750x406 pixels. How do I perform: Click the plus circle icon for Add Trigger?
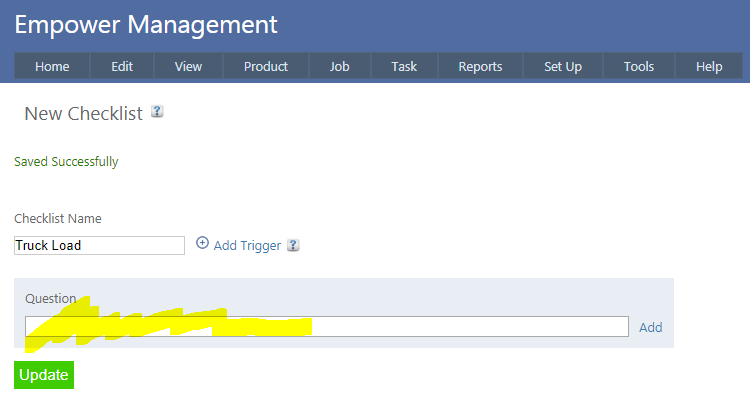pos(202,243)
